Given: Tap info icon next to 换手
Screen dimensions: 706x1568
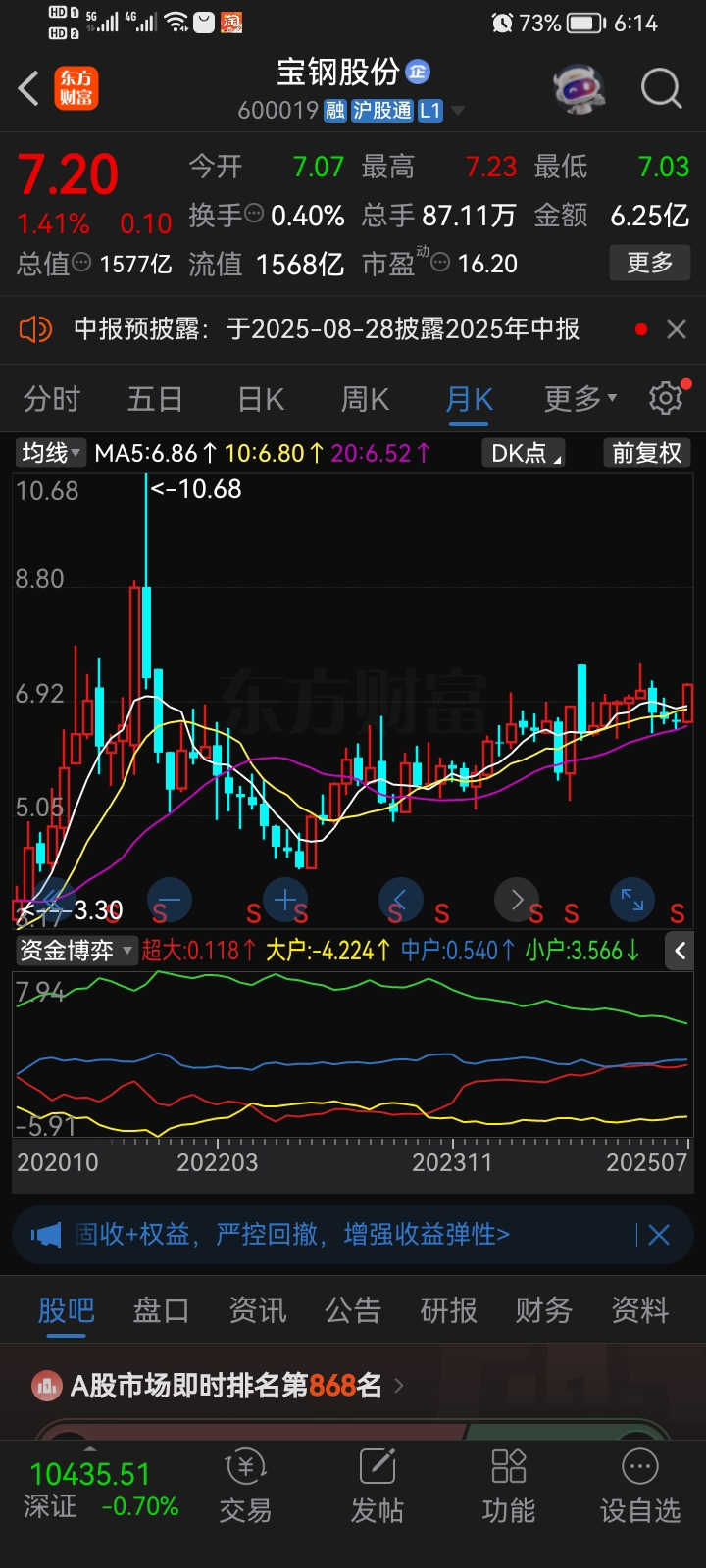Looking at the screenshot, I should tap(254, 213).
